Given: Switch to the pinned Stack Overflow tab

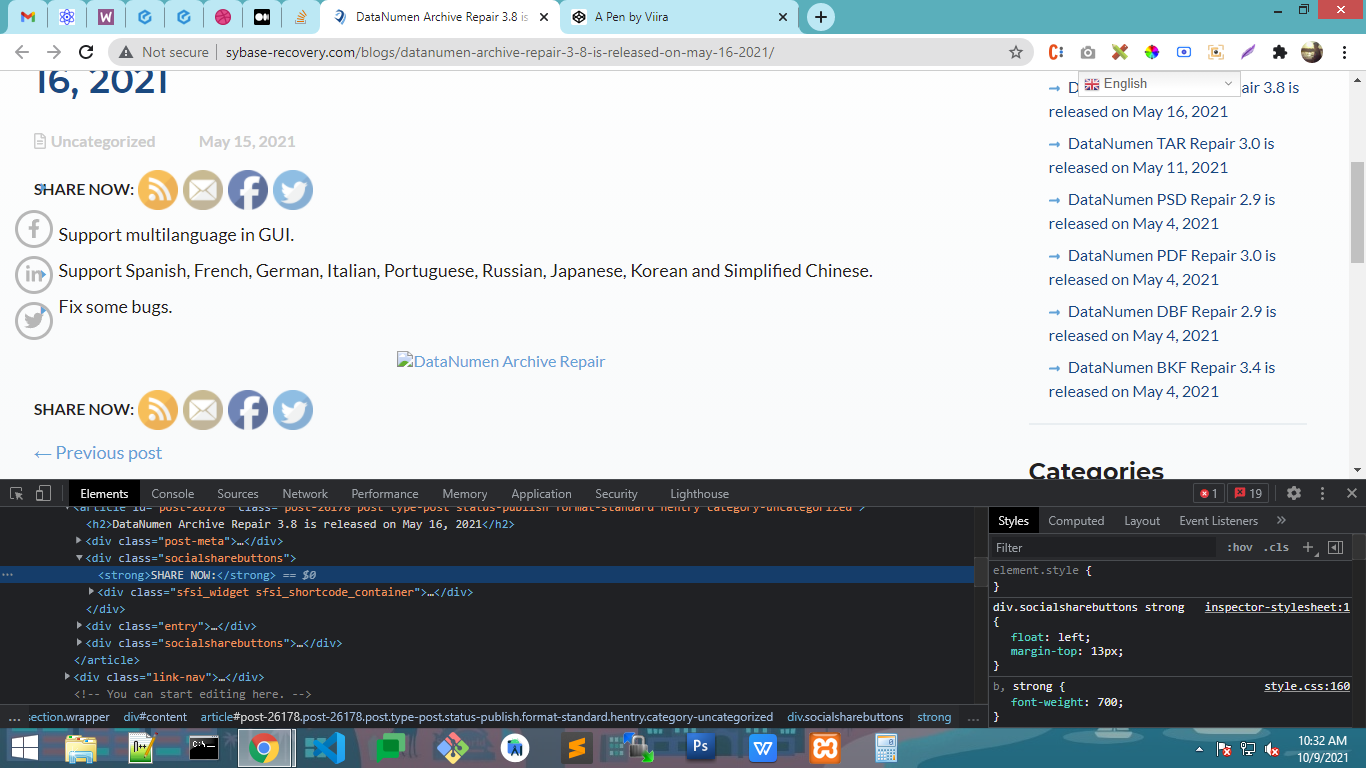Looking at the screenshot, I should point(300,17).
